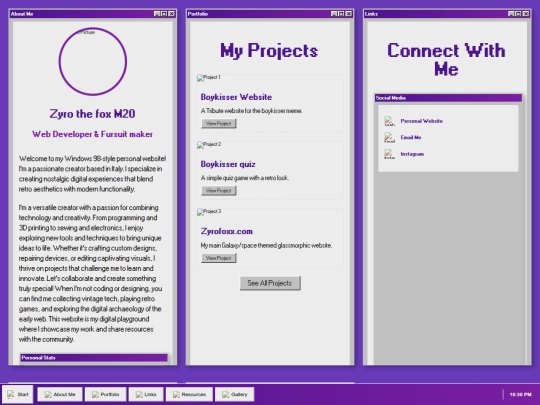Click the My Projects heading

click(x=269, y=51)
